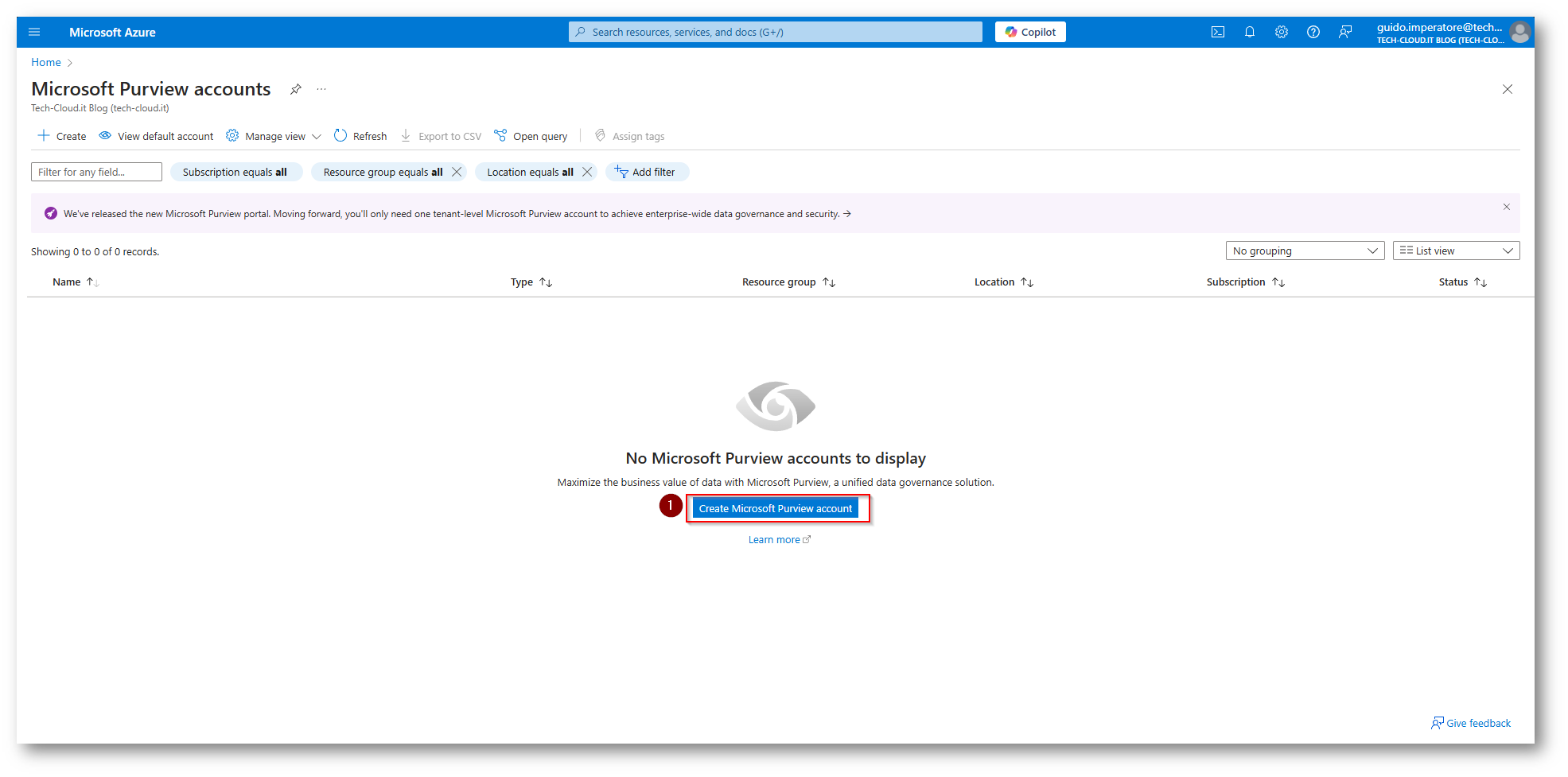1568x777 pixels.
Task: Open the Resource group equals all filter
Action: 383,172
